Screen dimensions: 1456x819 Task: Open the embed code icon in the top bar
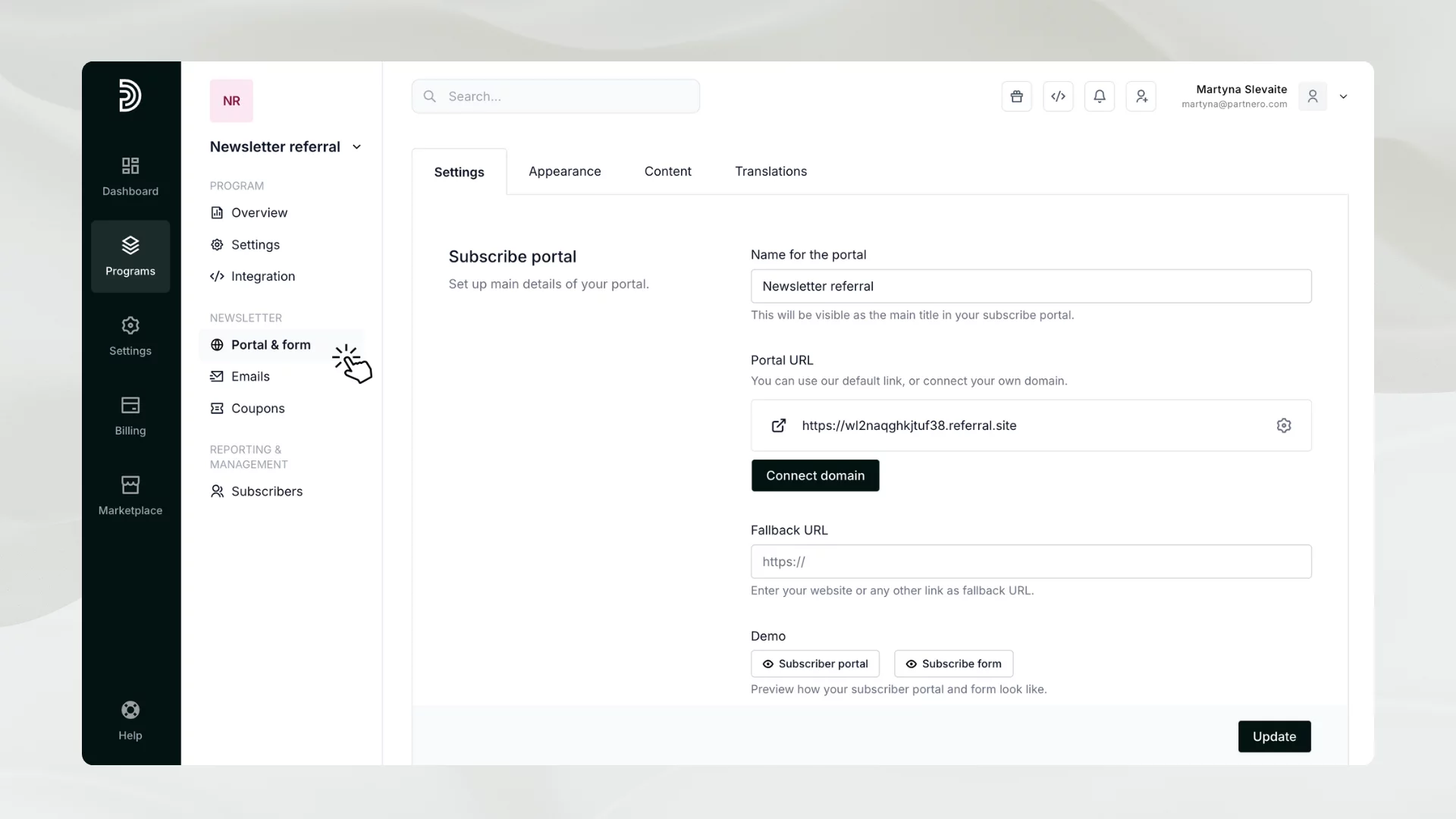coord(1059,96)
